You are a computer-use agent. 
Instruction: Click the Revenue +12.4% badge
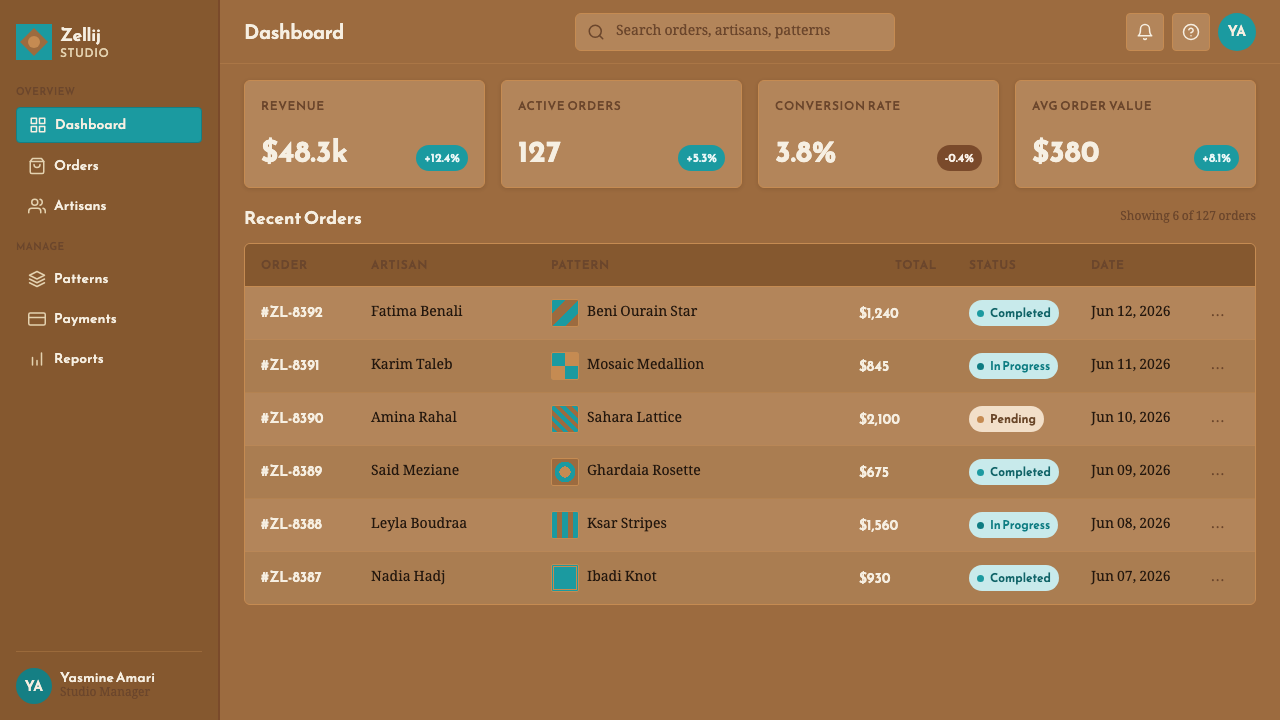(442, 158)
